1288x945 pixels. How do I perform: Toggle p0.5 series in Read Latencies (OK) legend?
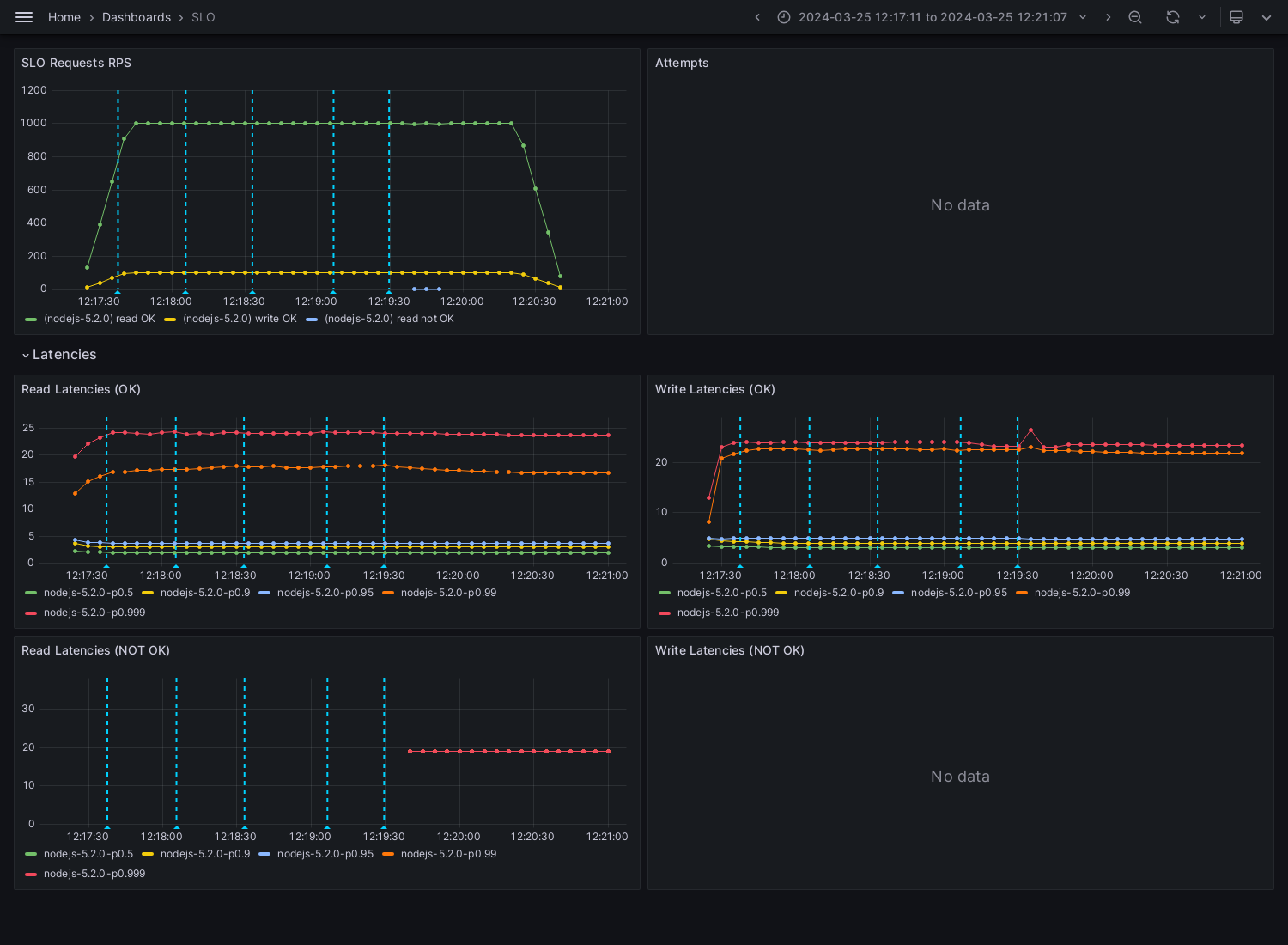click(x=88, y=593)
